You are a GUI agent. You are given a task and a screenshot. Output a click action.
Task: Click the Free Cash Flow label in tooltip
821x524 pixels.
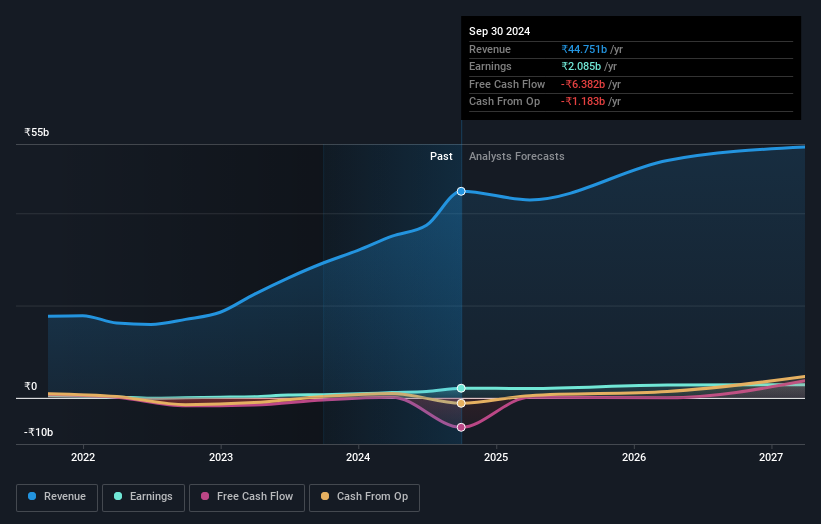click(507, 84)
